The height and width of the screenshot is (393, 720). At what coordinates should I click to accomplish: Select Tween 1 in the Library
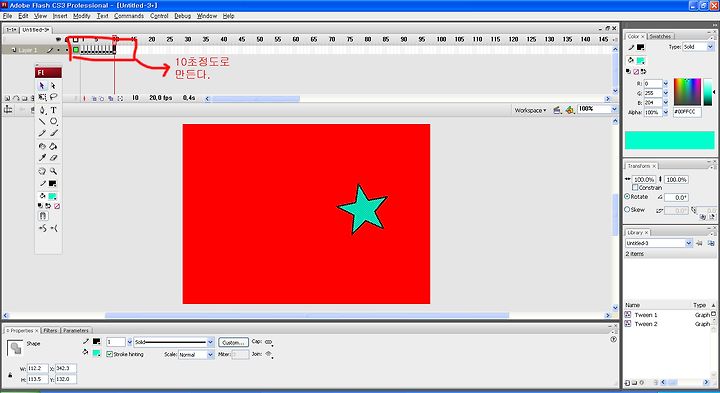646,315
